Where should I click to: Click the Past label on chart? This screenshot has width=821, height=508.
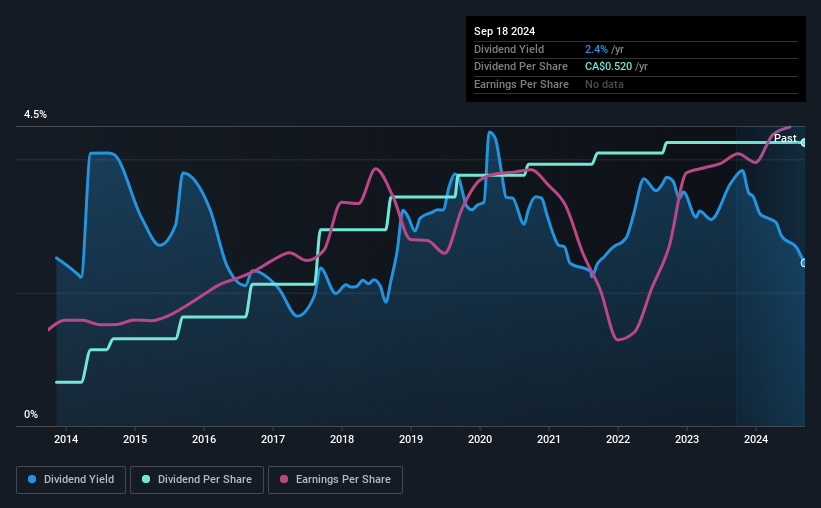click(x=785, y=138)
